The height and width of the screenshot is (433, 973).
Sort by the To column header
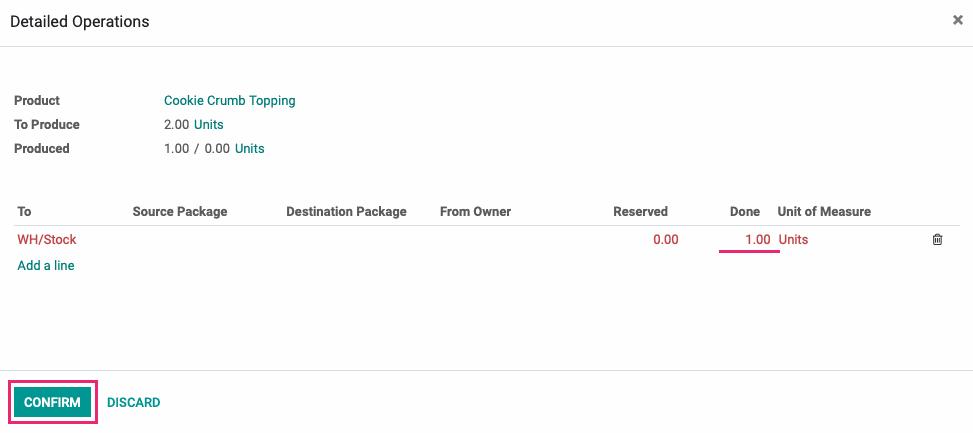tap(24, 212)
